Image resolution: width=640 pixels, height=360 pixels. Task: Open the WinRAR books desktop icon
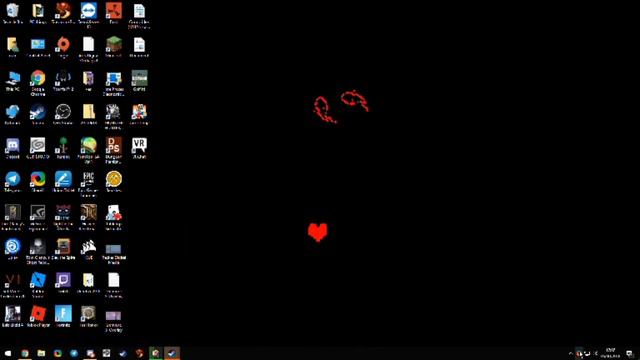pos(89,78)
